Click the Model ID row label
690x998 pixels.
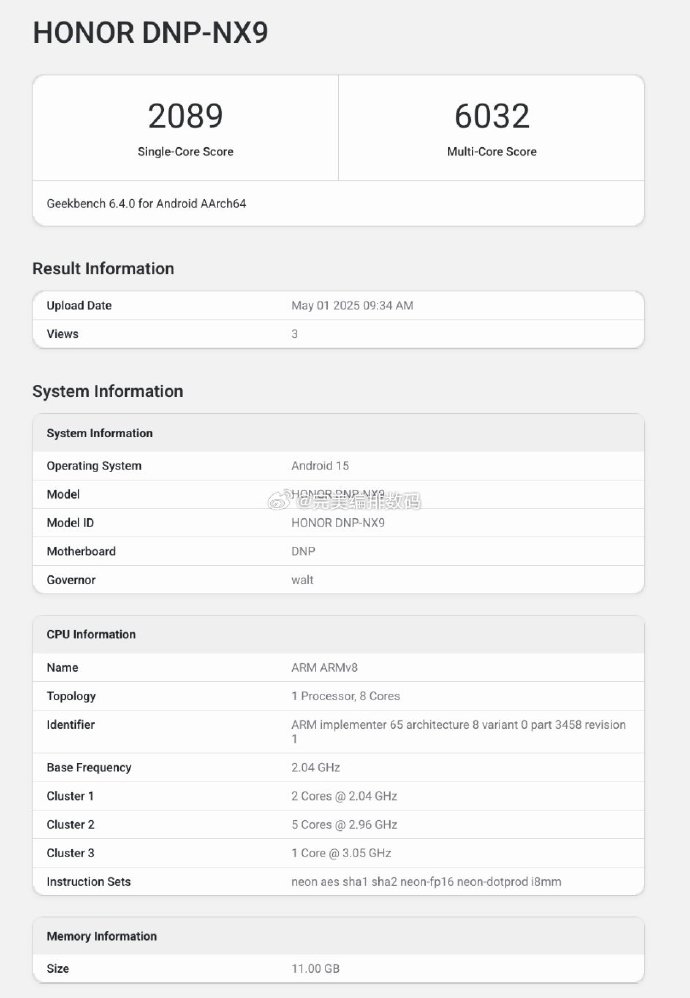[70, 522]
